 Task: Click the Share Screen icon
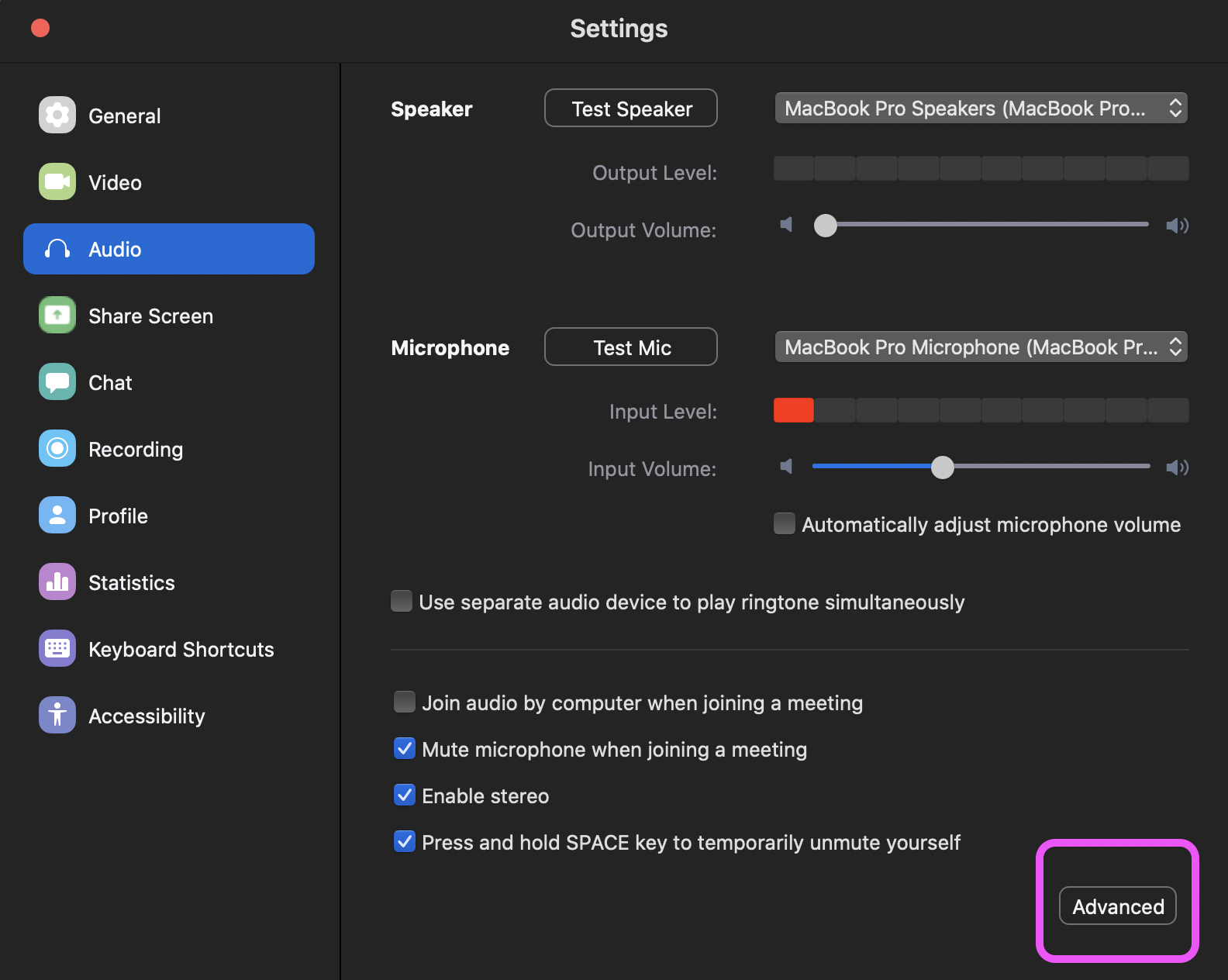tap(57, 315)
